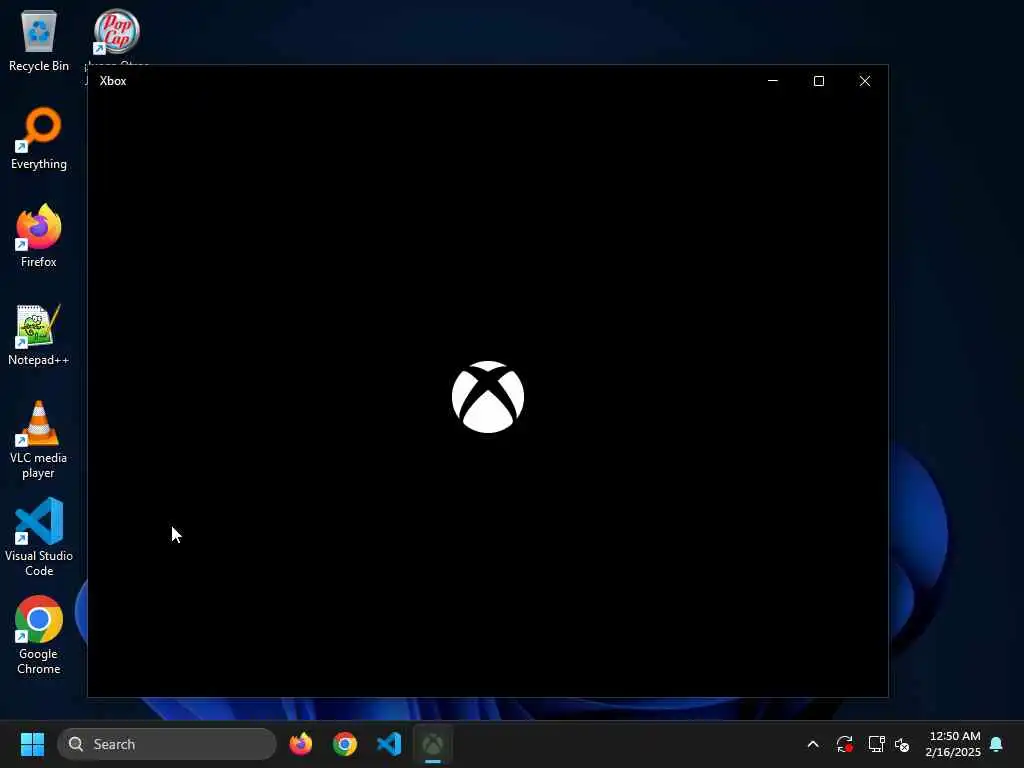Select the Xbox app taskbar icon
The height and width of the screenshot is (768, 1024).
tap(433, 744)
